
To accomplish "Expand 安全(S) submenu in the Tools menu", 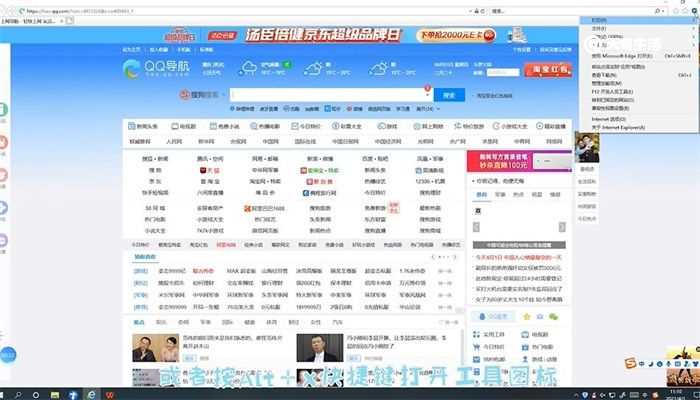I will point(639,45).
